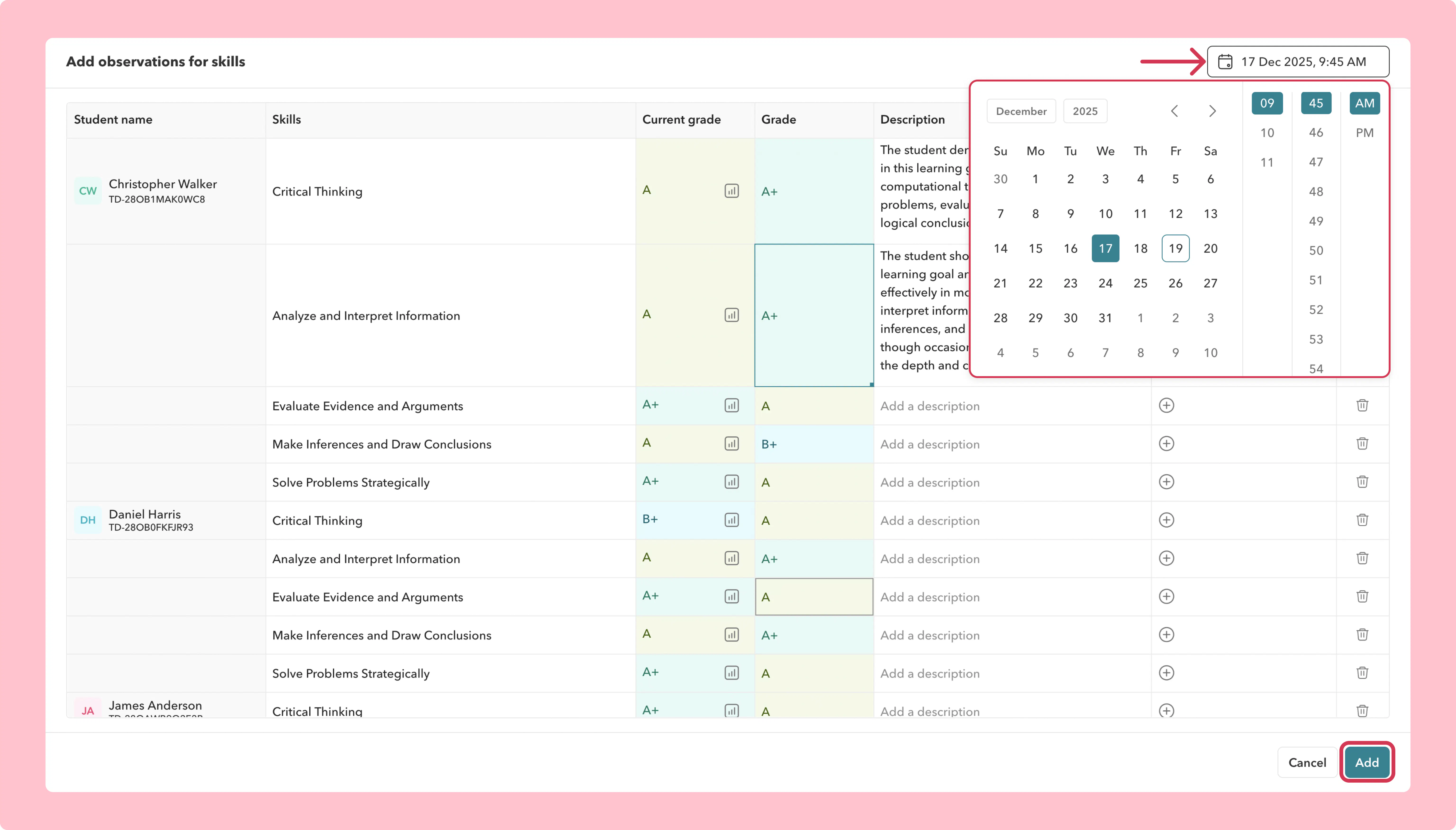Open the date and time picker field
1456x830 pixels.
click(x=1298, y=62)
